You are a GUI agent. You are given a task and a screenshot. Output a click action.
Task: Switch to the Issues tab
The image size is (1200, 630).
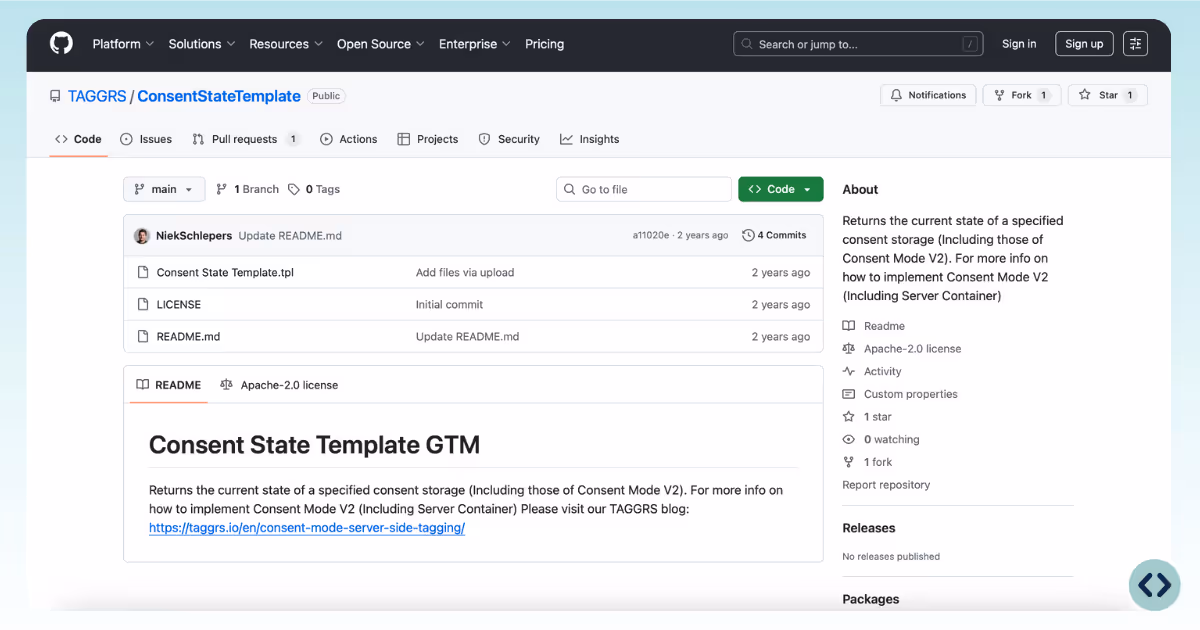(x=146, y=139)
